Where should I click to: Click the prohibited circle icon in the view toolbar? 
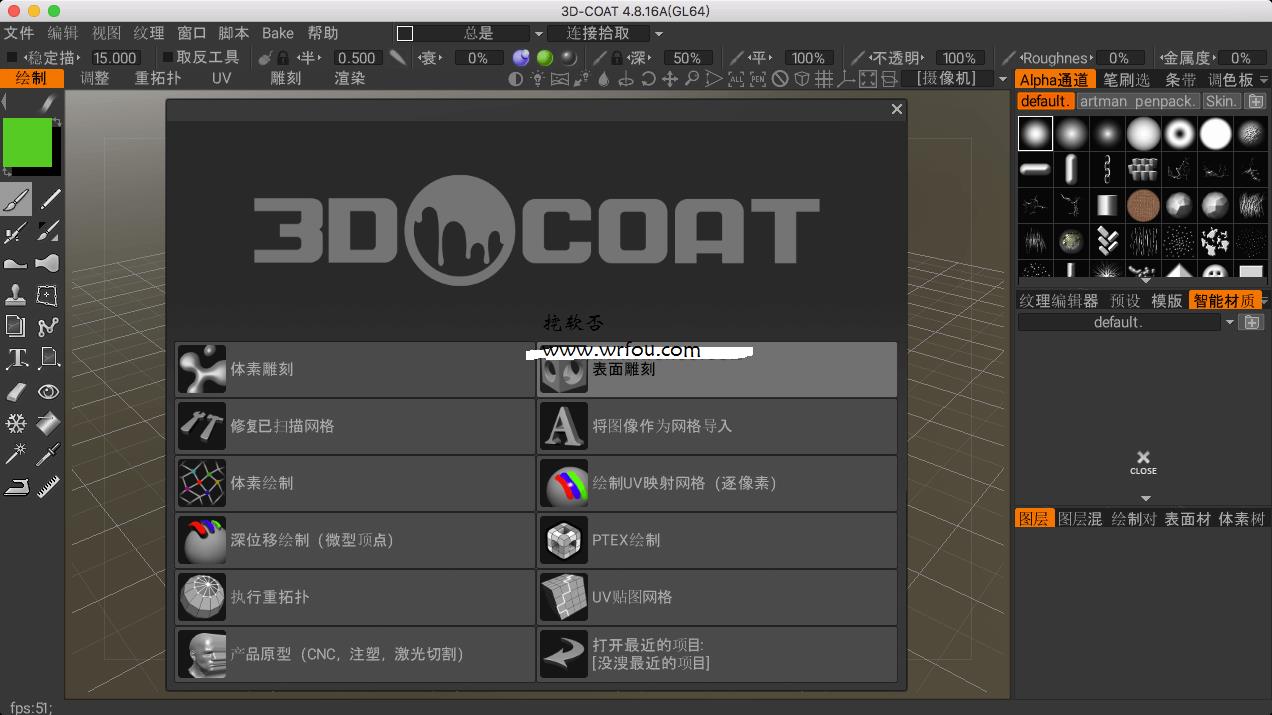780,78
